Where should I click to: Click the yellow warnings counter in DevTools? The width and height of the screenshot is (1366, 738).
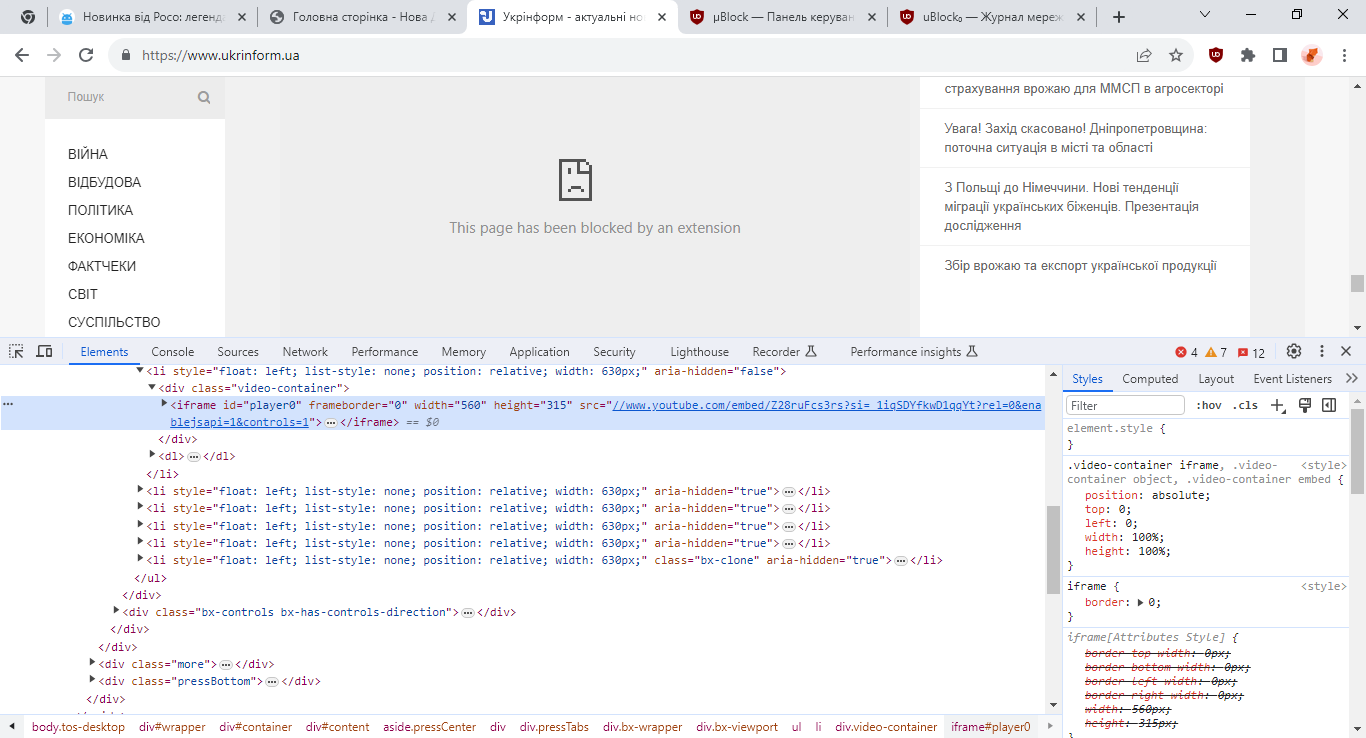pyautogui.click(x=1215, y=351)
